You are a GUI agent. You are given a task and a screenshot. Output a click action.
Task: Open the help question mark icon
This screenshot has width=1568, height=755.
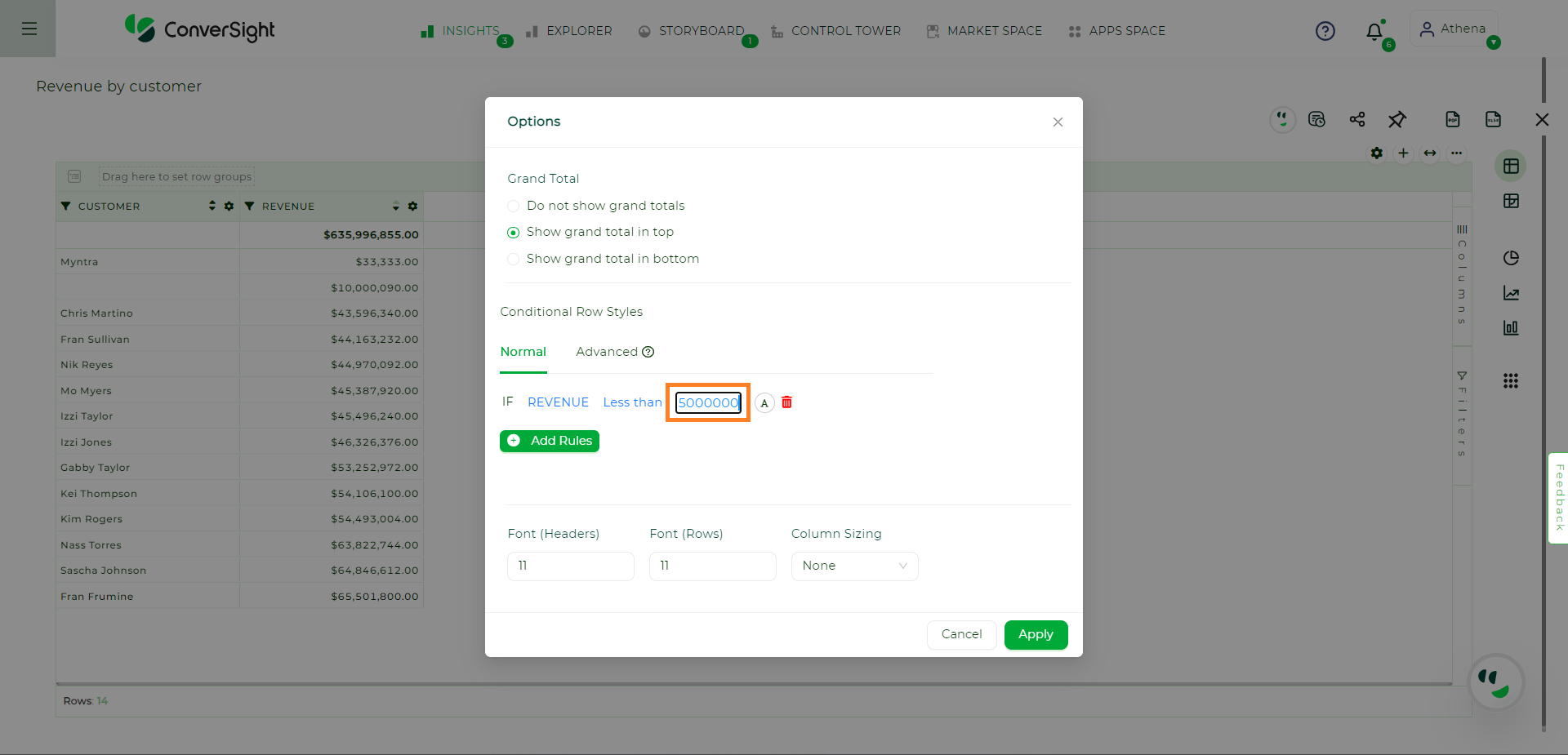pos(1325,31)
